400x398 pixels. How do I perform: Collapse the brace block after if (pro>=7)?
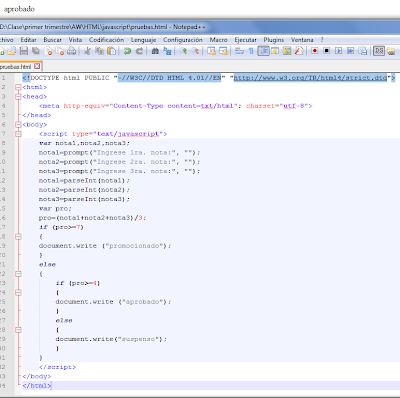pyautogui.click(x=18, y=237)
